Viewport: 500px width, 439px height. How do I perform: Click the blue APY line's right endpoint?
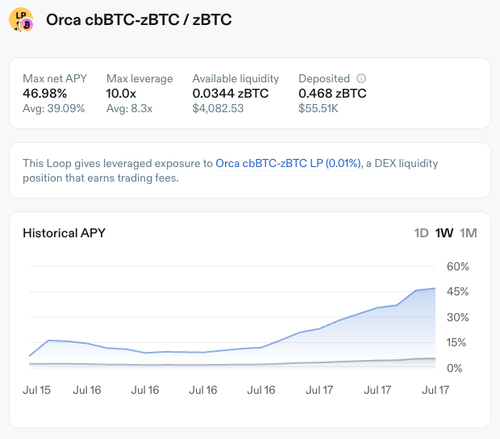tap(435, 288)
